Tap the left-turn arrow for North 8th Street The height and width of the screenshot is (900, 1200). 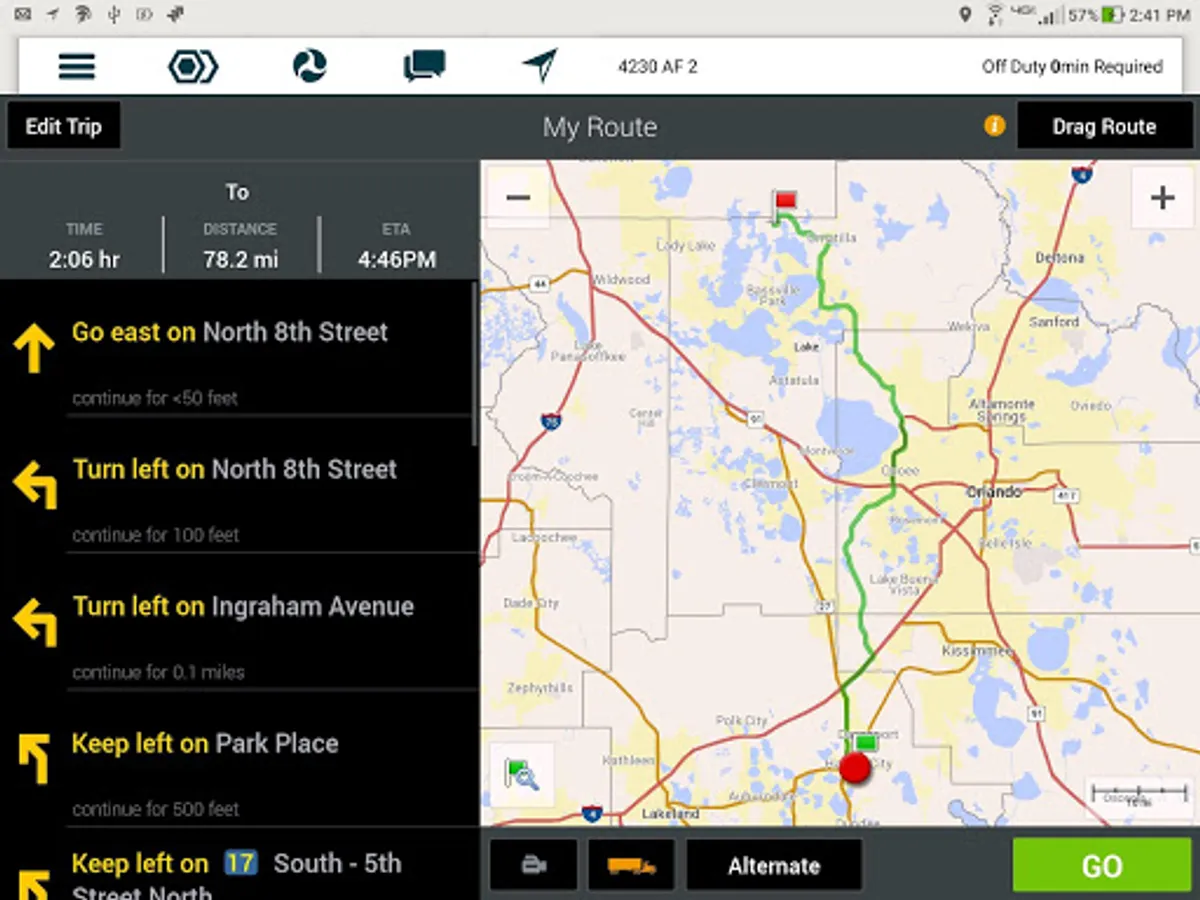click(34, 484)
